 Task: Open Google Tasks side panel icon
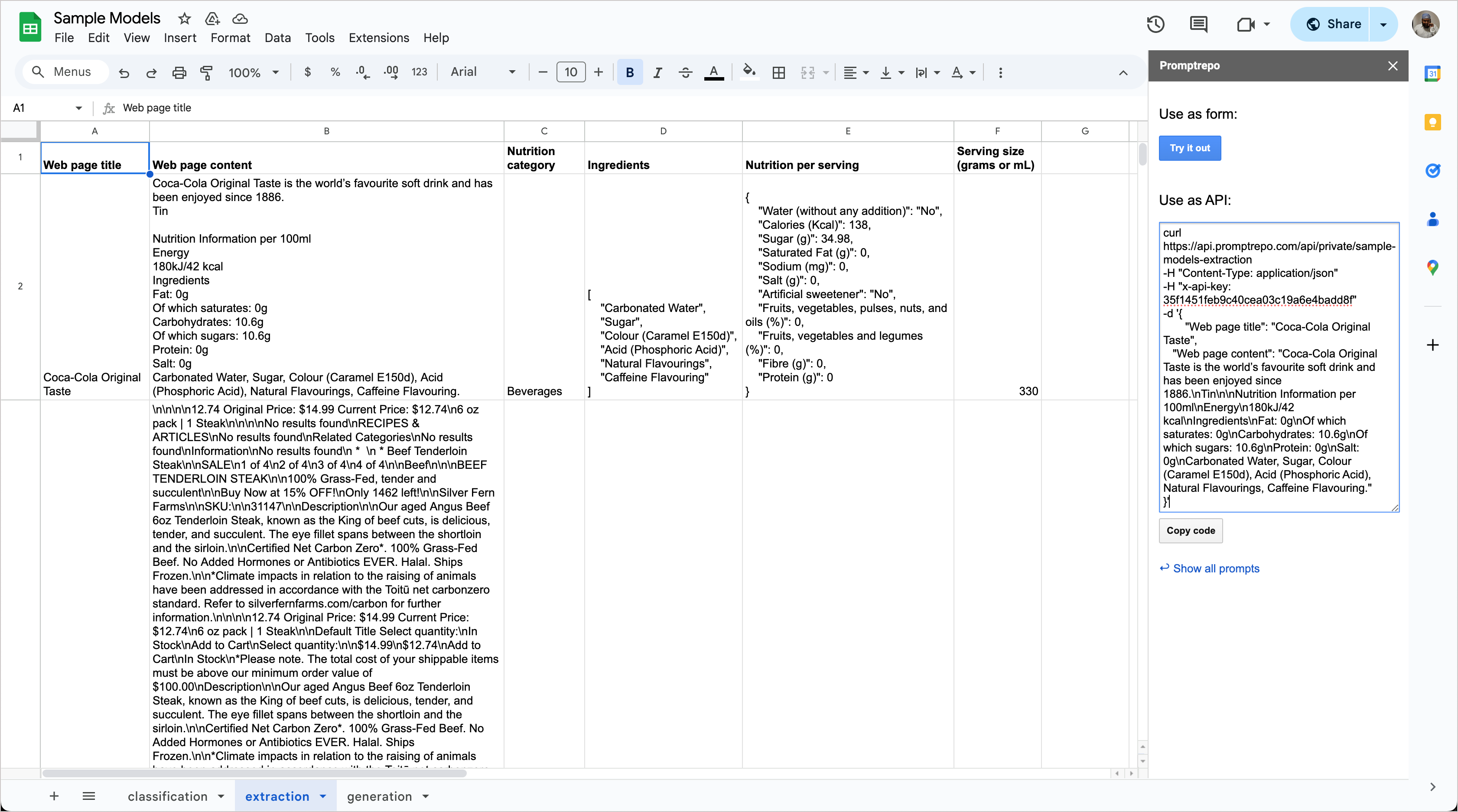tap(1432, 170)
